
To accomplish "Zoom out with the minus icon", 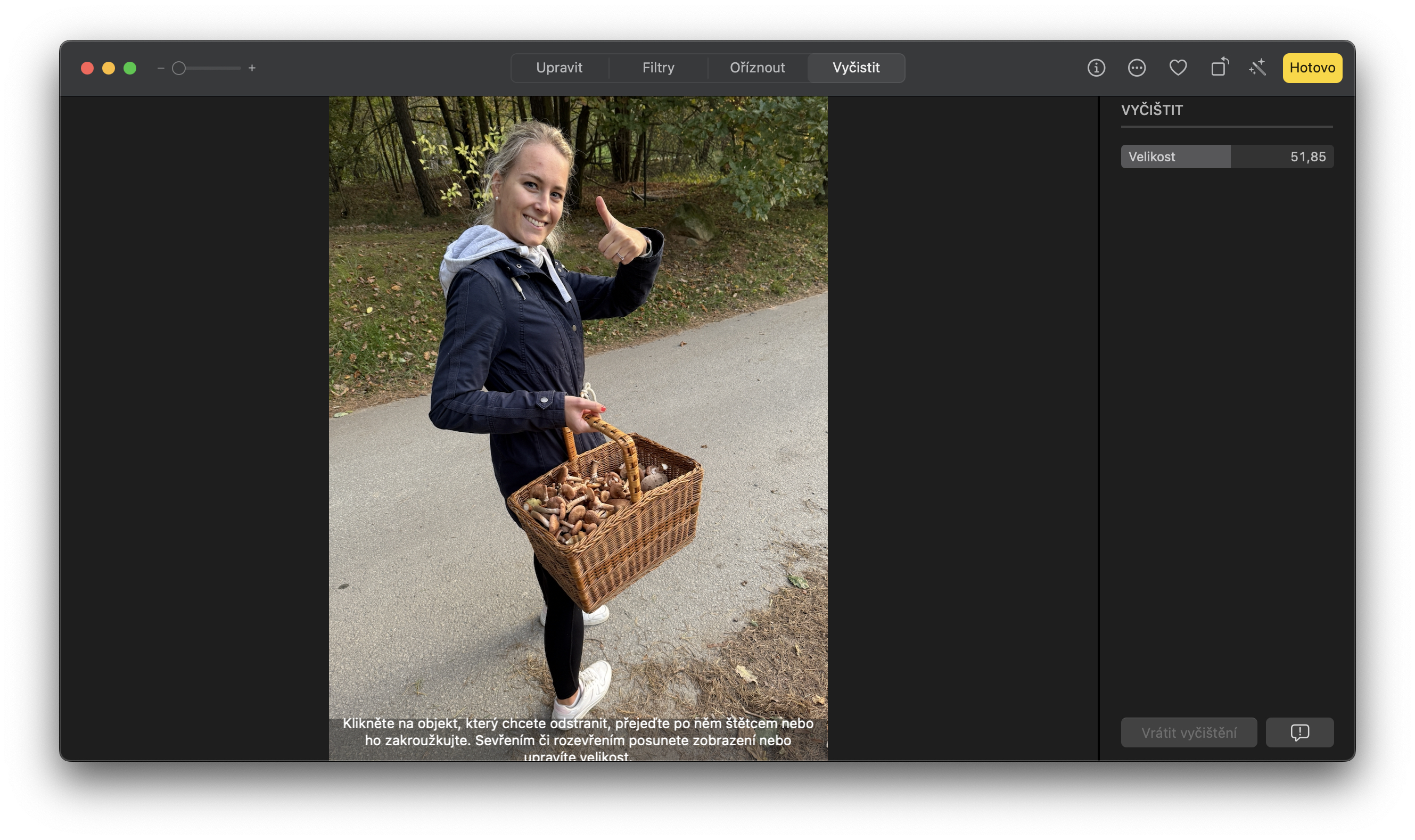I will tap(160, 68).
